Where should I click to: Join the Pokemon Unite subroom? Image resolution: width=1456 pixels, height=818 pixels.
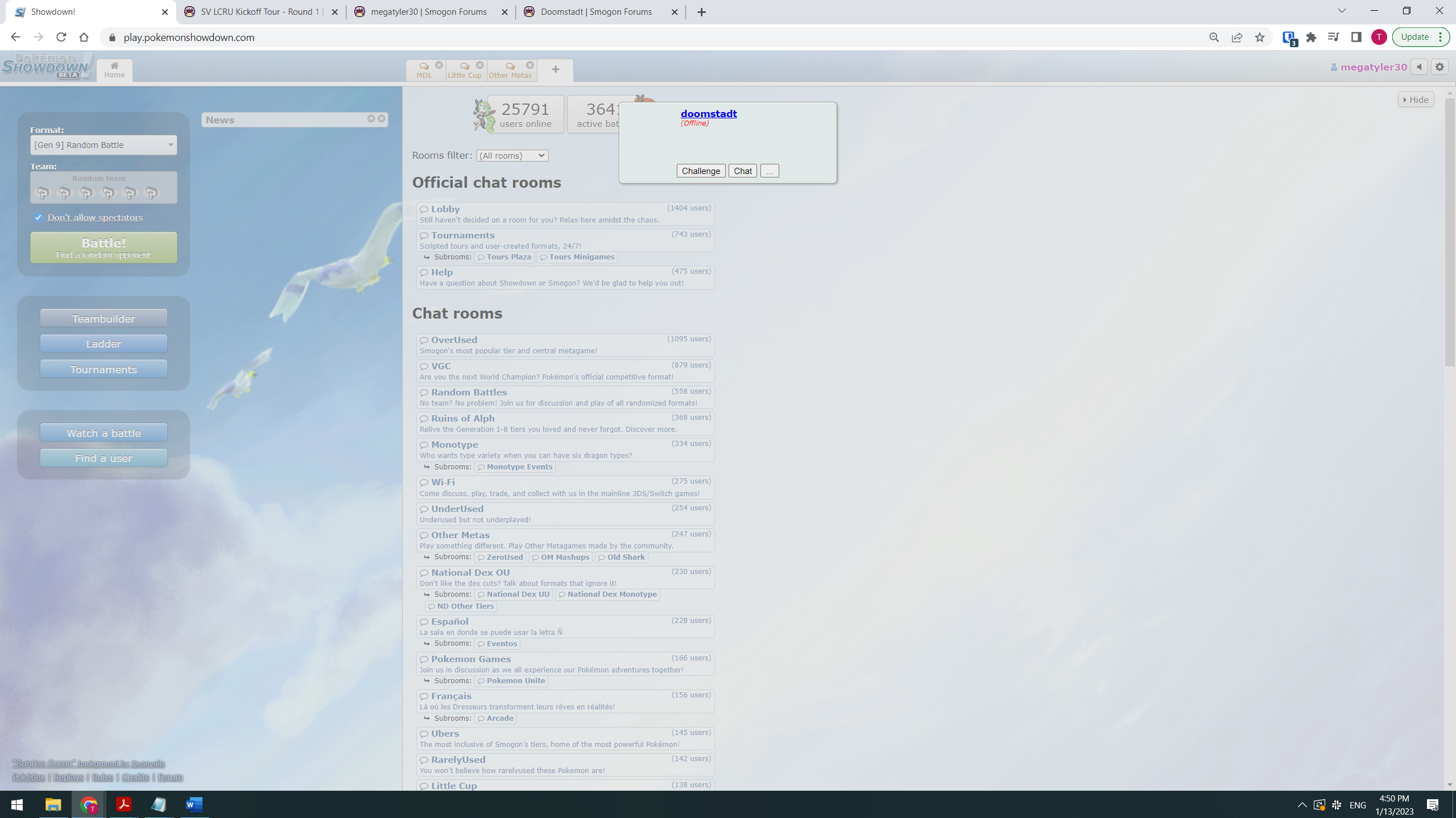point(511,681)
